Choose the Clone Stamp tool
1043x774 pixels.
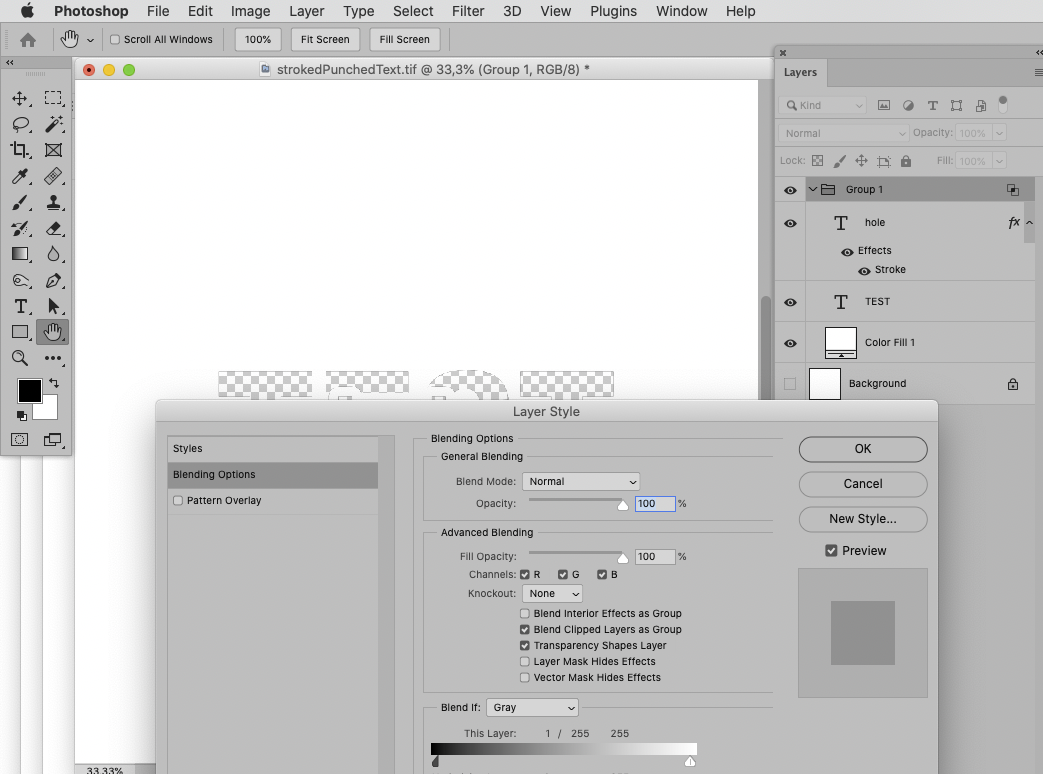tap(54, 203)
